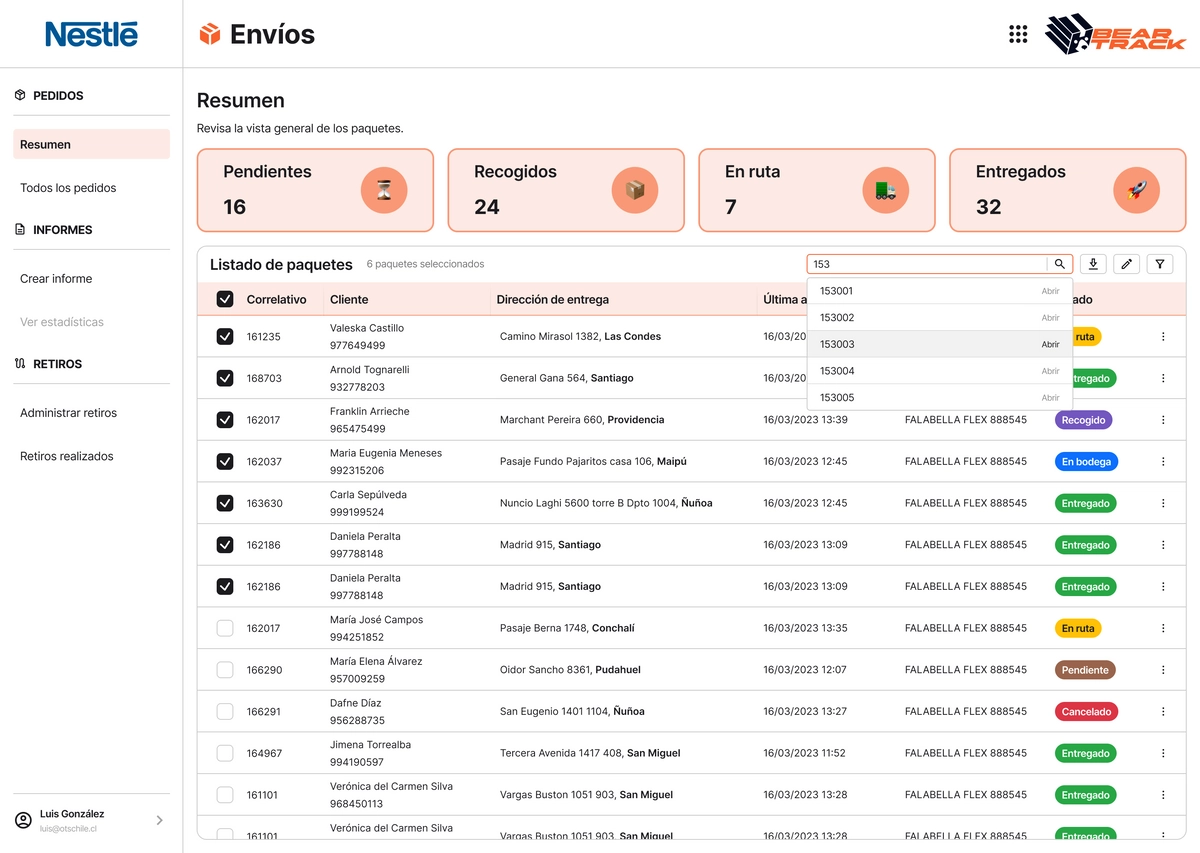
Task: Open Retiros realizados
Action: pos(67,456)
